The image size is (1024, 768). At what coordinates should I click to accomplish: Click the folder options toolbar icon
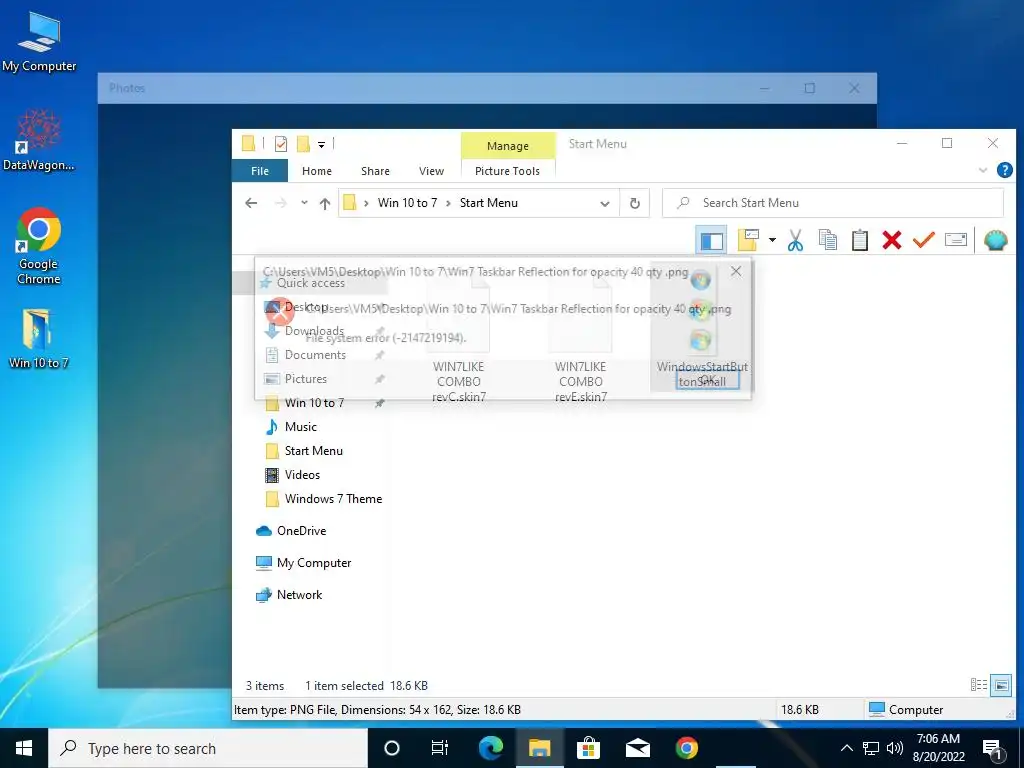[x=748, y=240]
